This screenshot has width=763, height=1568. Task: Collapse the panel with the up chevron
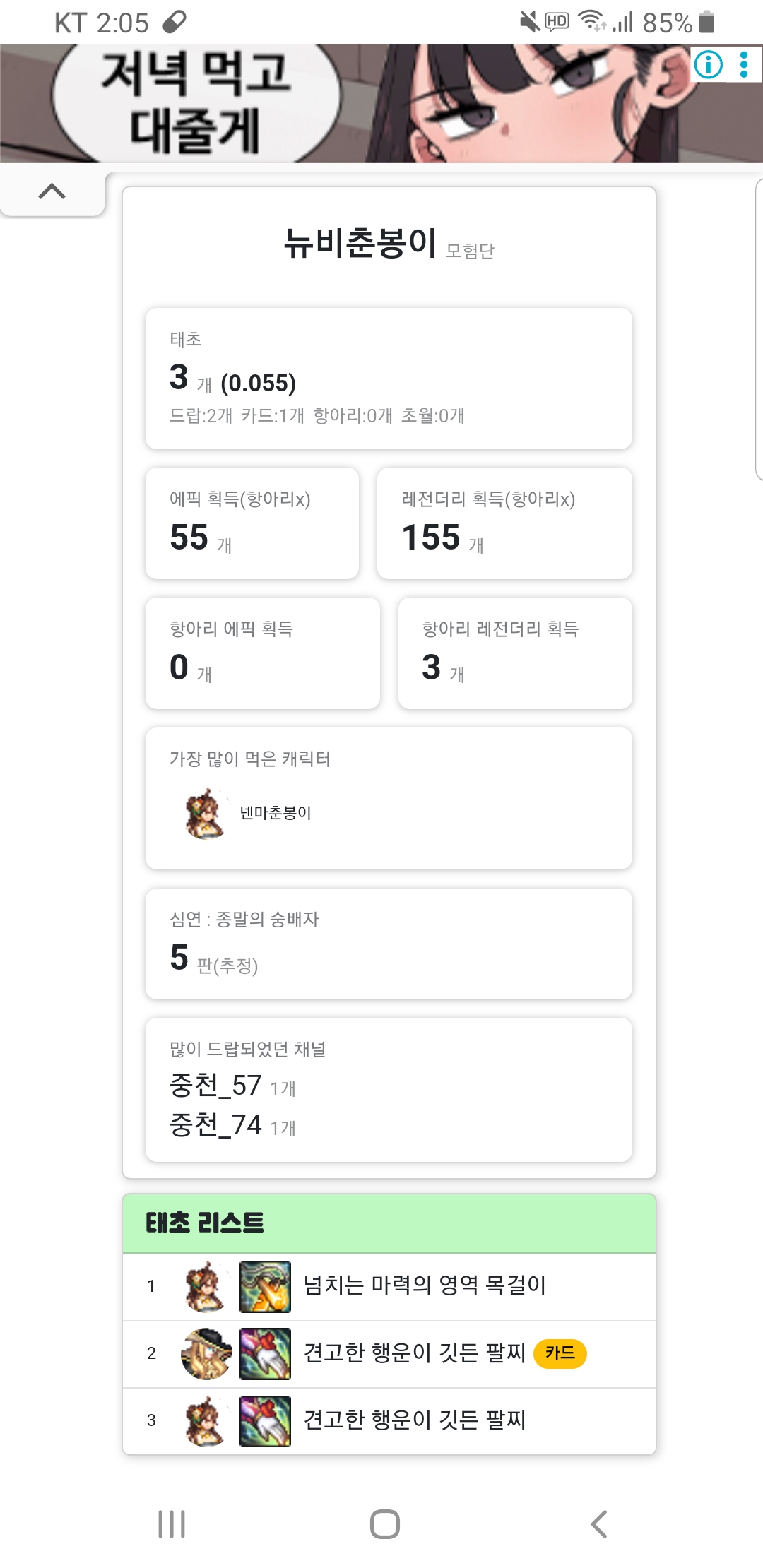pyautogui.click(x=52, y=191)
